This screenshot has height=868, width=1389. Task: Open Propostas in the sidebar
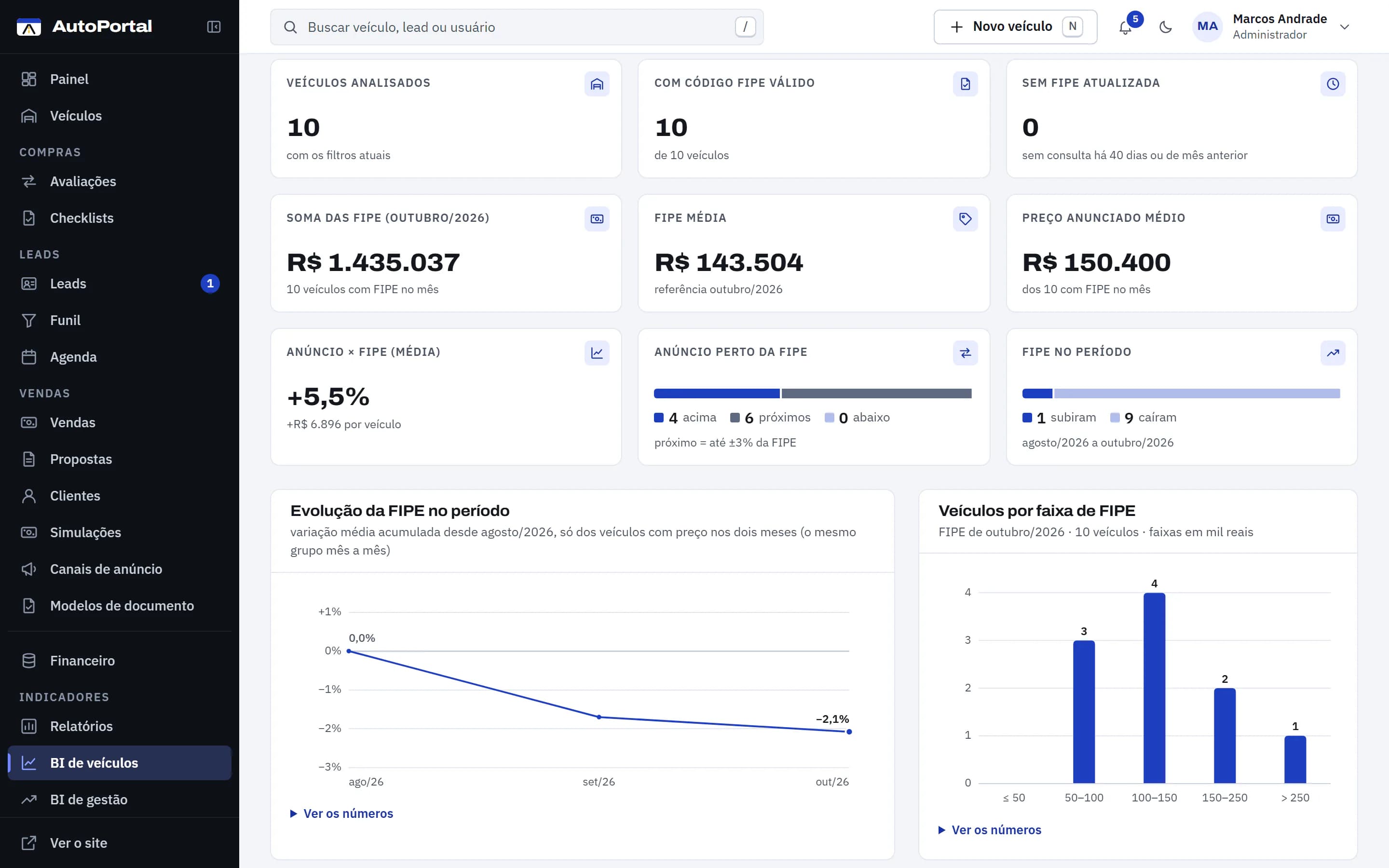[x=120, y=459]
